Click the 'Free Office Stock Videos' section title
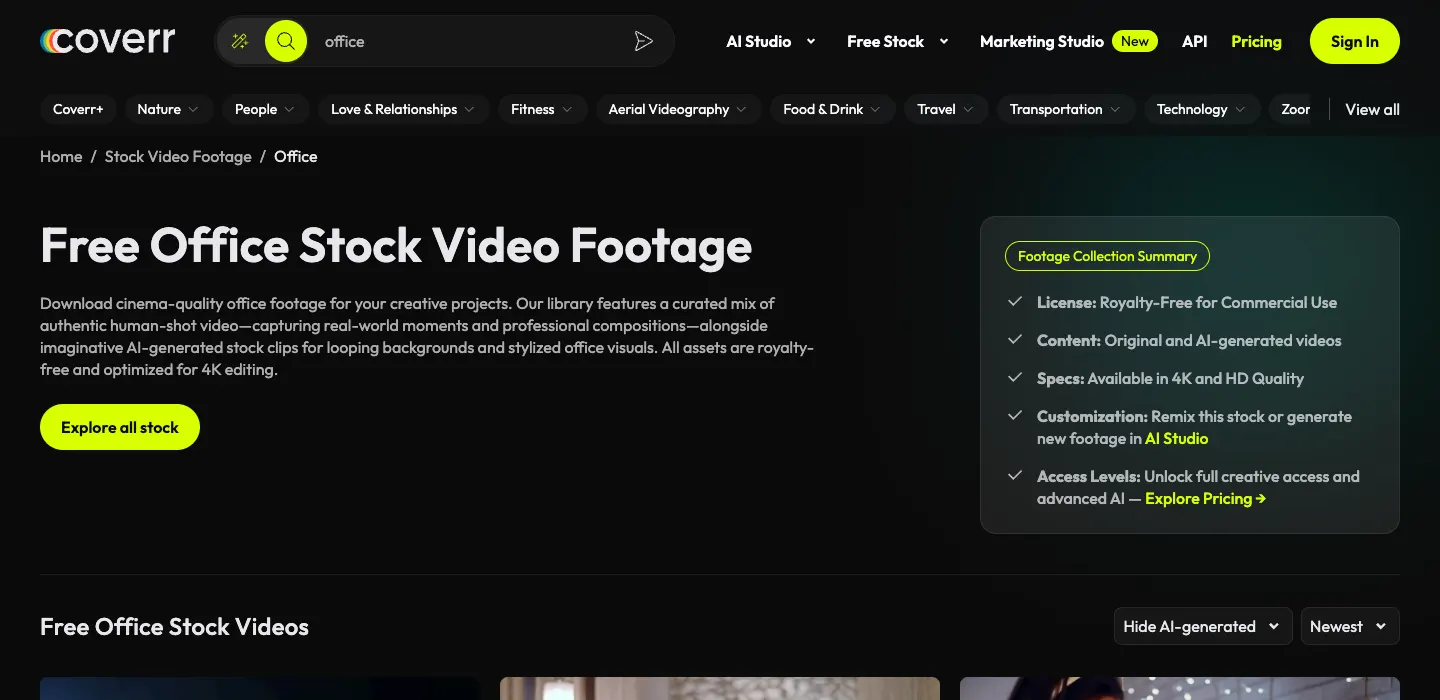1440x700 pixels. 174,627
